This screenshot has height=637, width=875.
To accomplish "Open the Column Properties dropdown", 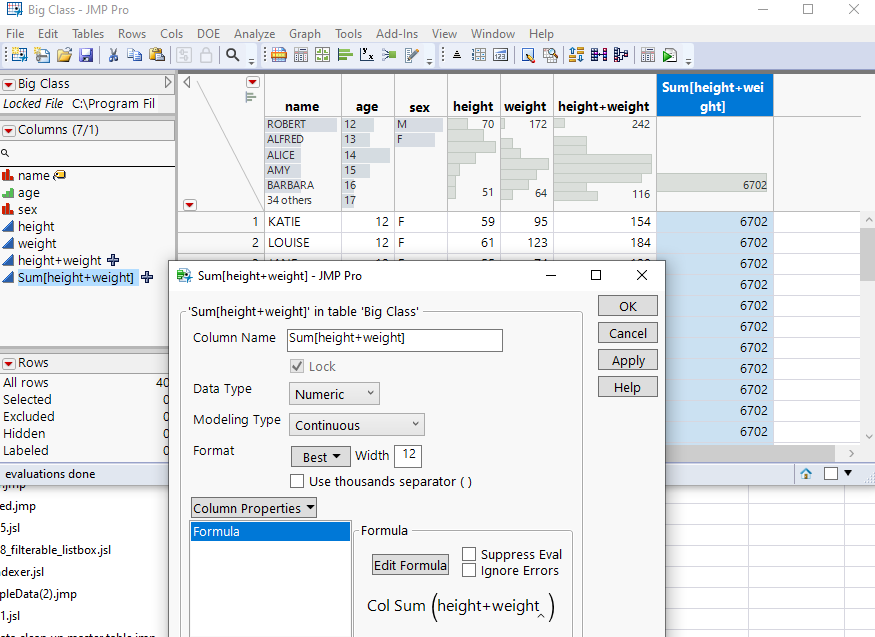I will click(x=253, y=508).
